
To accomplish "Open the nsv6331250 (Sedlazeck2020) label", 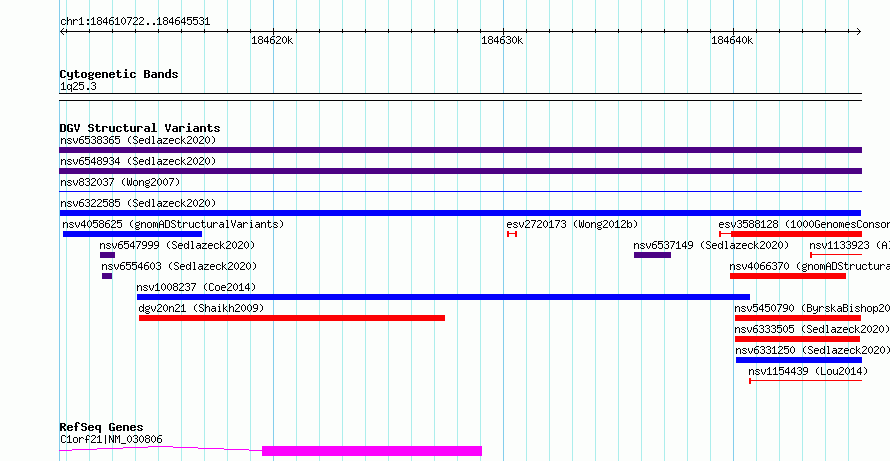I will [x=813, y=350].
